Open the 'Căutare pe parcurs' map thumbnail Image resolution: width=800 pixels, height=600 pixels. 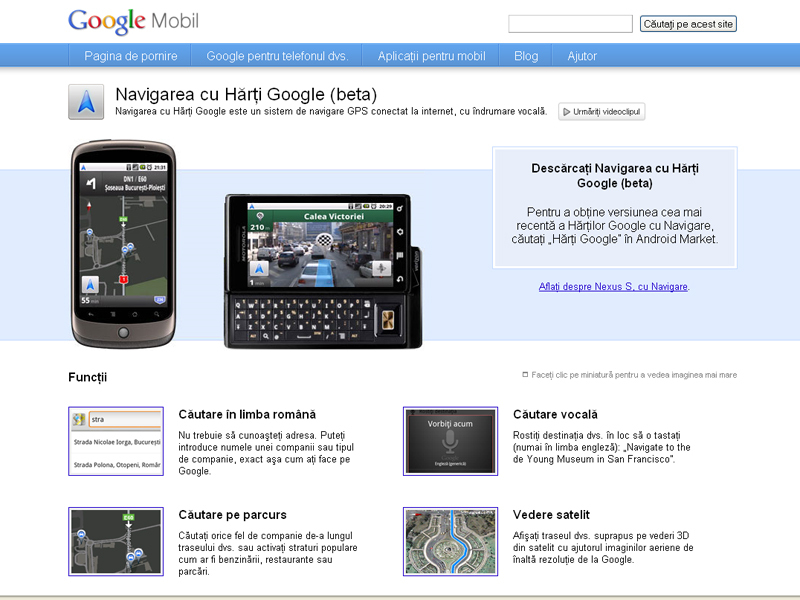coord(116,541)
